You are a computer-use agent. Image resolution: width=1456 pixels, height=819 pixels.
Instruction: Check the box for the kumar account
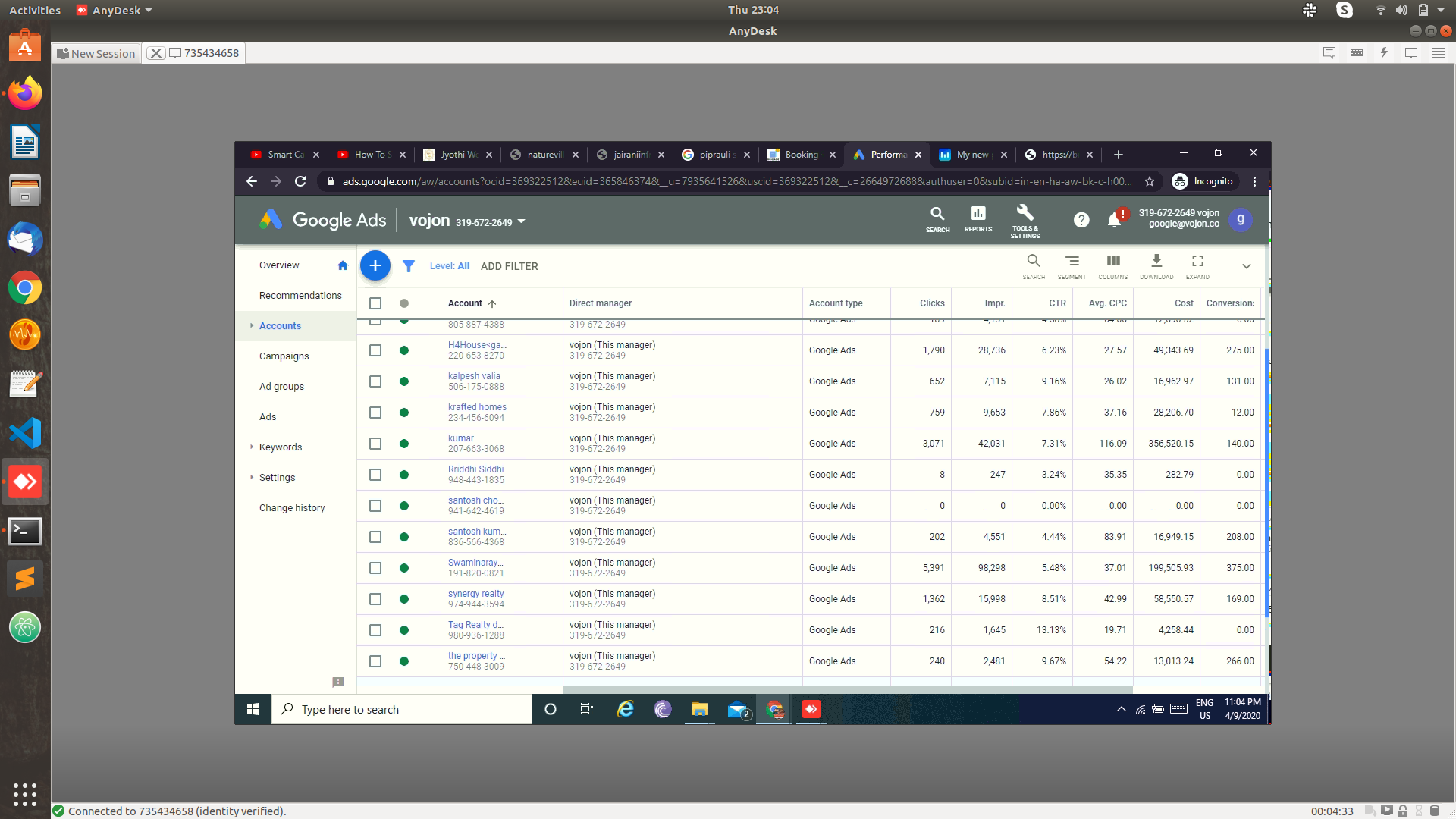click(375, 444)
